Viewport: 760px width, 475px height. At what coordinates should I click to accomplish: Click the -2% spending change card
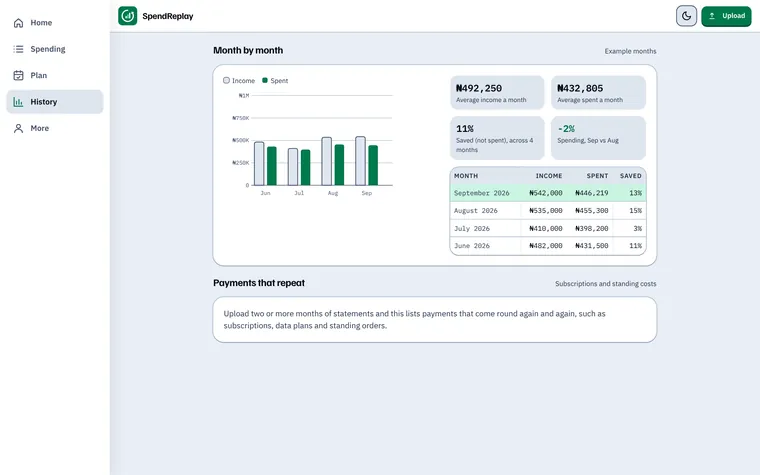598,138
